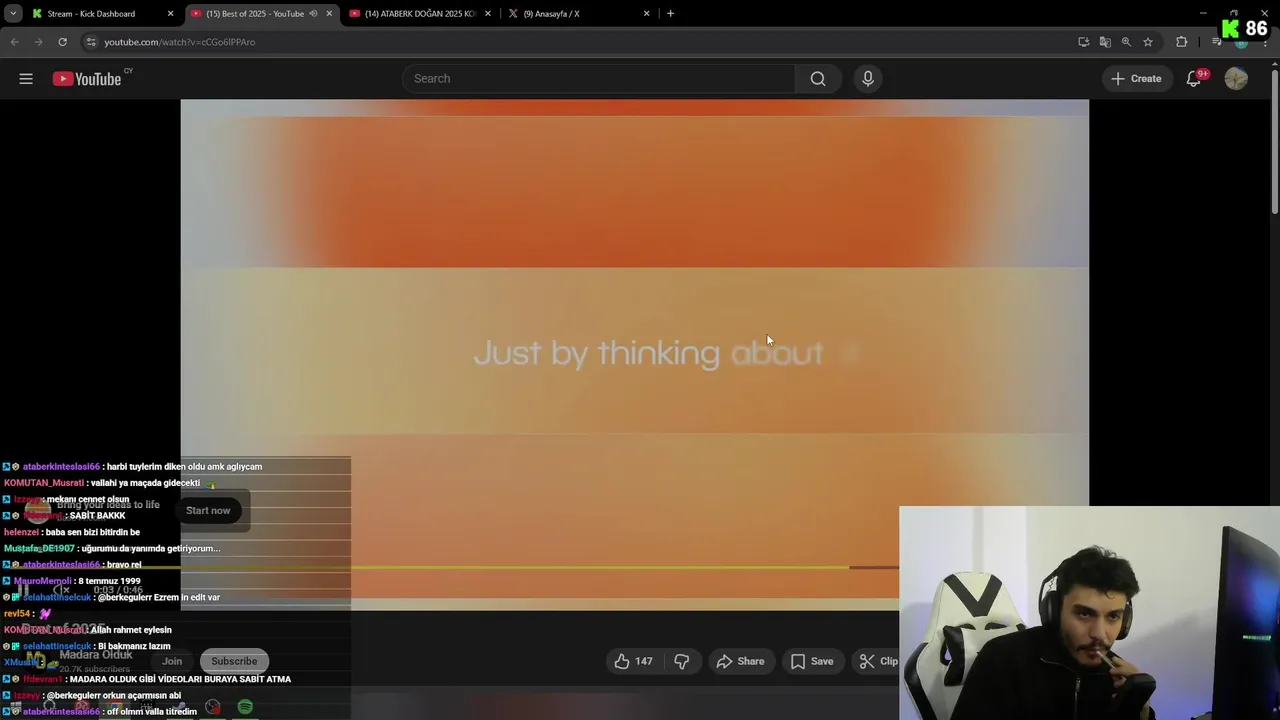Viewport: 1280px width, 720px height.
Task: Click chat message '8 temmuz 1999'
Action: pos(109,581)
